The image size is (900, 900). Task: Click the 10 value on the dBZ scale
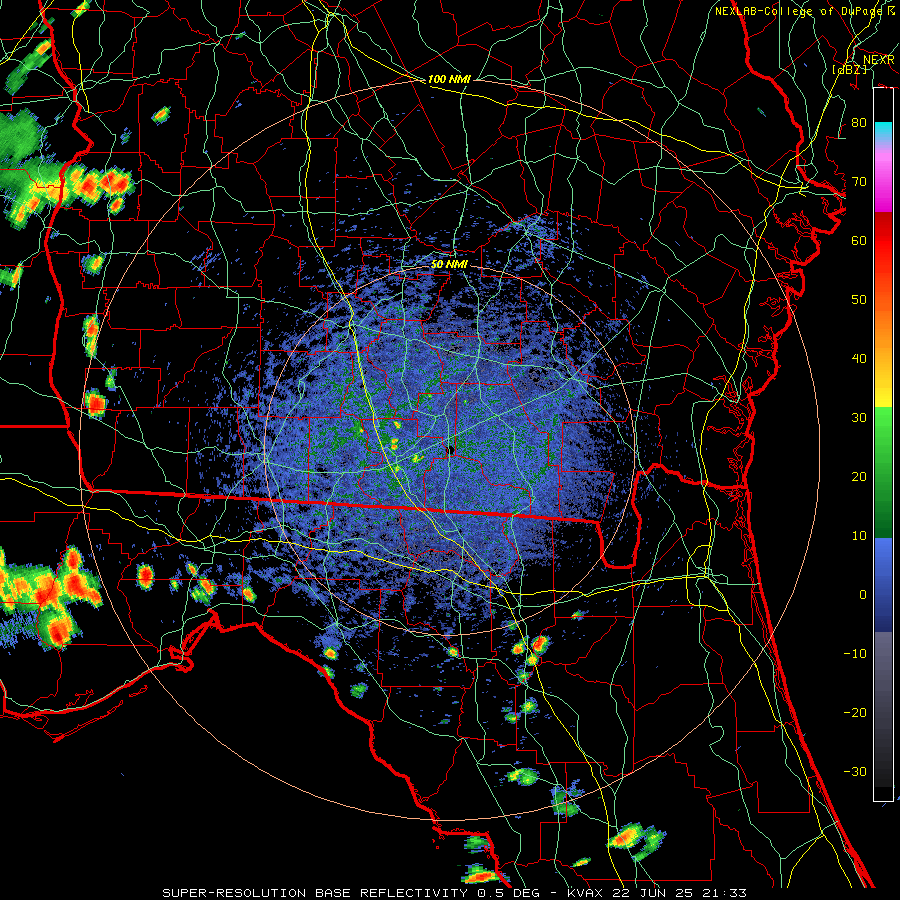point(859,536)
